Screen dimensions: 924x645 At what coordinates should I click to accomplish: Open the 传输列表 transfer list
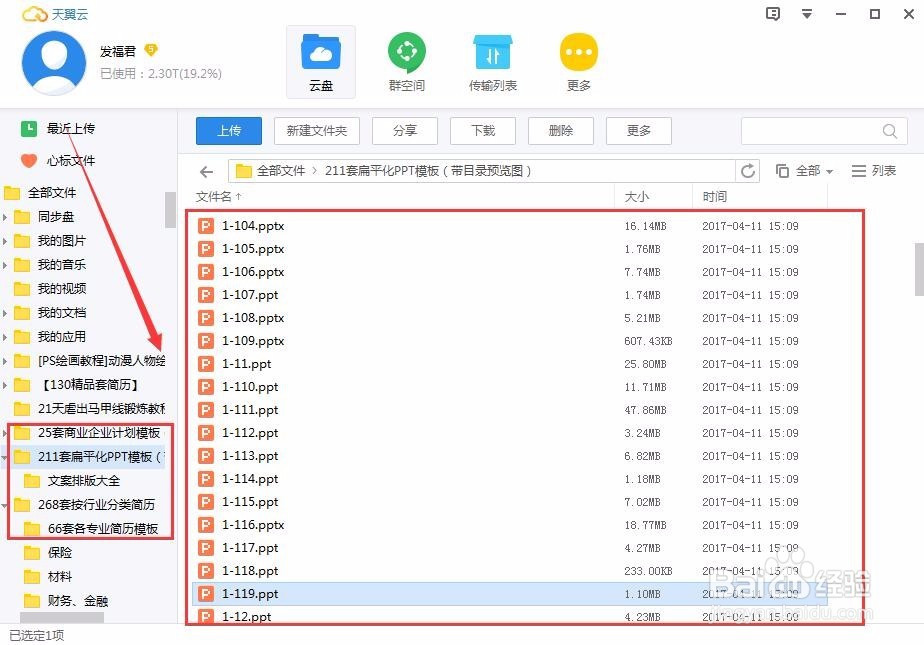(x=492, y=60)
